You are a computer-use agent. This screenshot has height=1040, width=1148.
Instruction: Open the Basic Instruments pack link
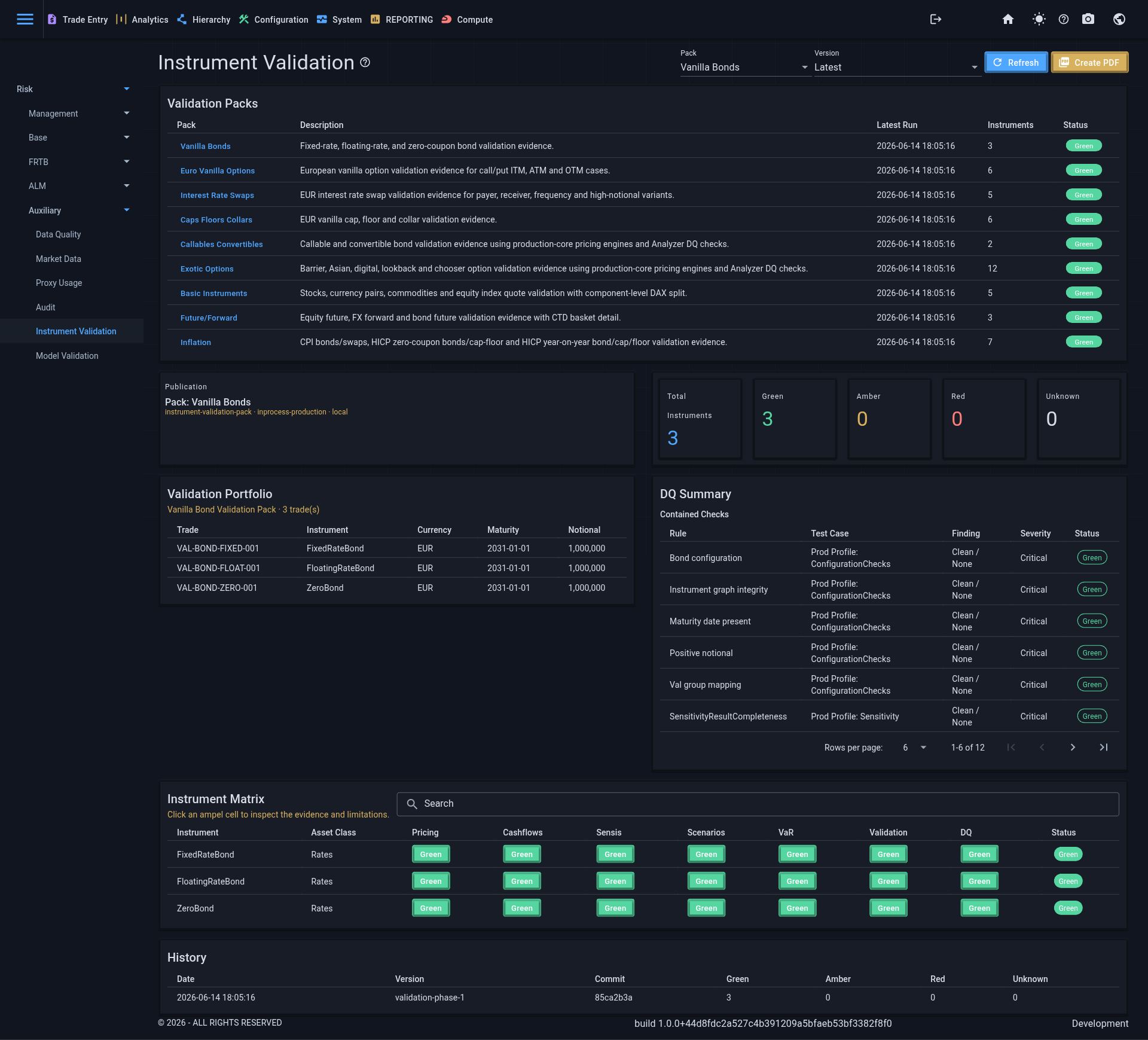click(213, 294)
